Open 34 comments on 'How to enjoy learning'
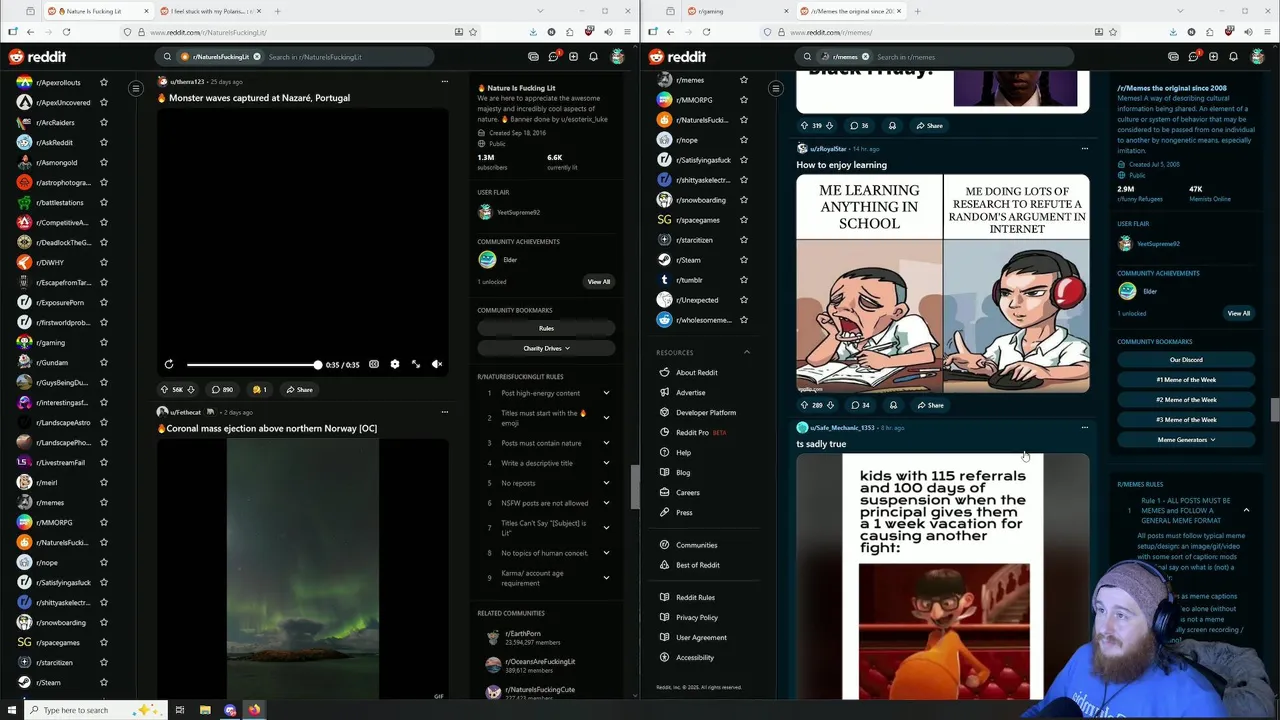 (860, 405)
